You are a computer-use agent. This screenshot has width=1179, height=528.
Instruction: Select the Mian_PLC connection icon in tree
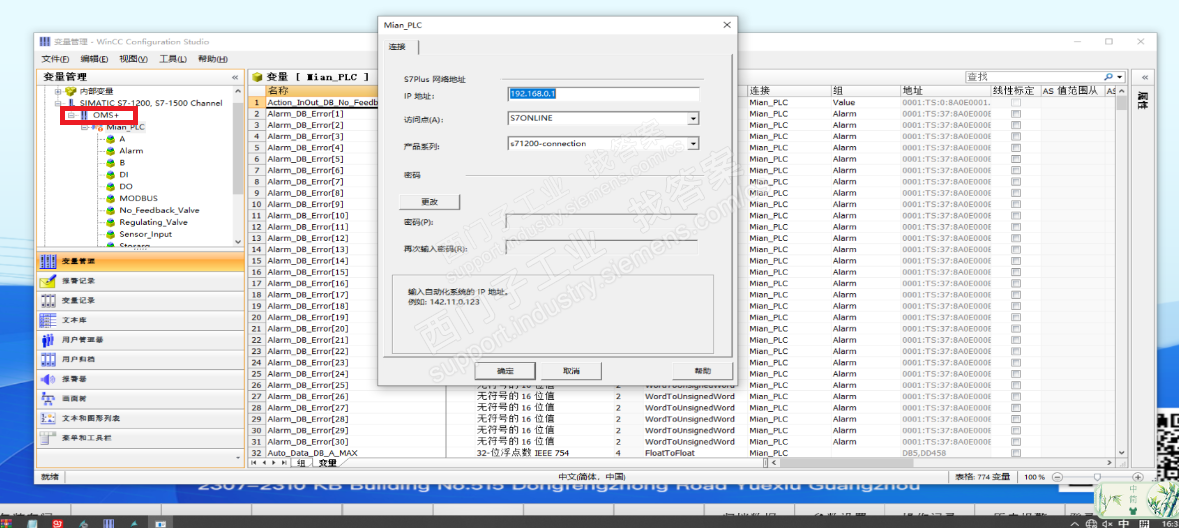click(x=99, y=128)
